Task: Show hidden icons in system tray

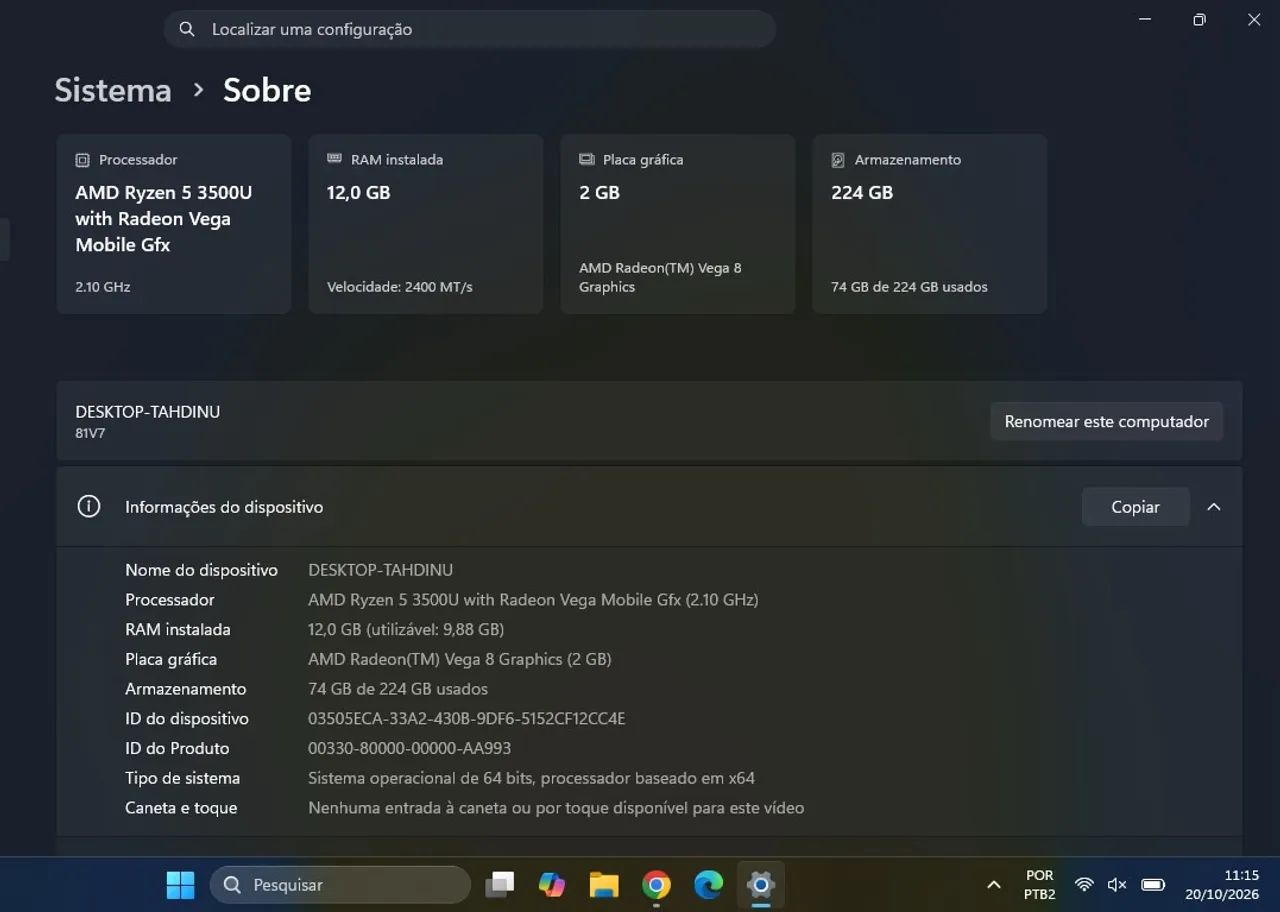Action: [x=994, y=885]
